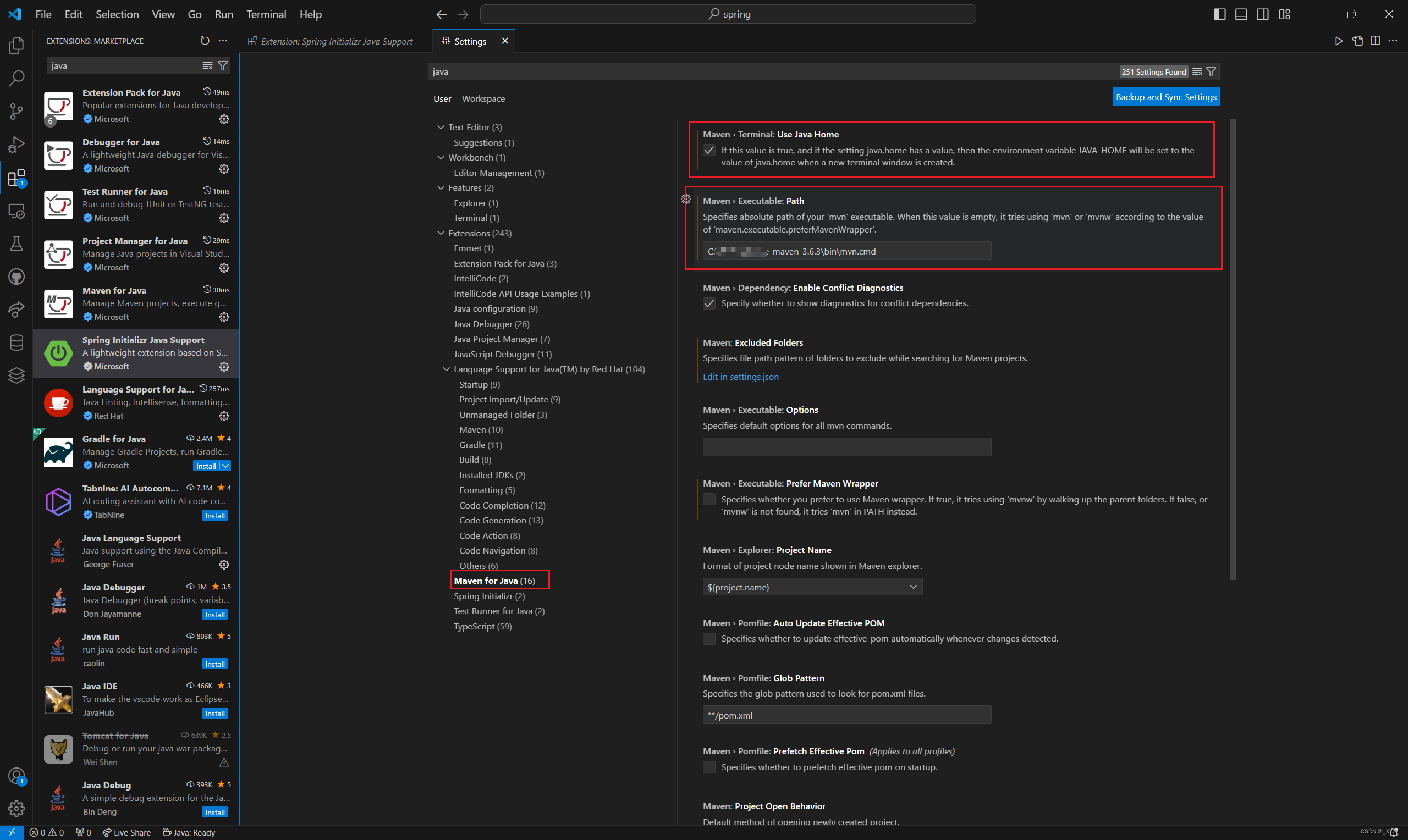Collapse the Extensions (243) tree section
This screenshot has height=840, width=1408.
click(x=441, y=233)
